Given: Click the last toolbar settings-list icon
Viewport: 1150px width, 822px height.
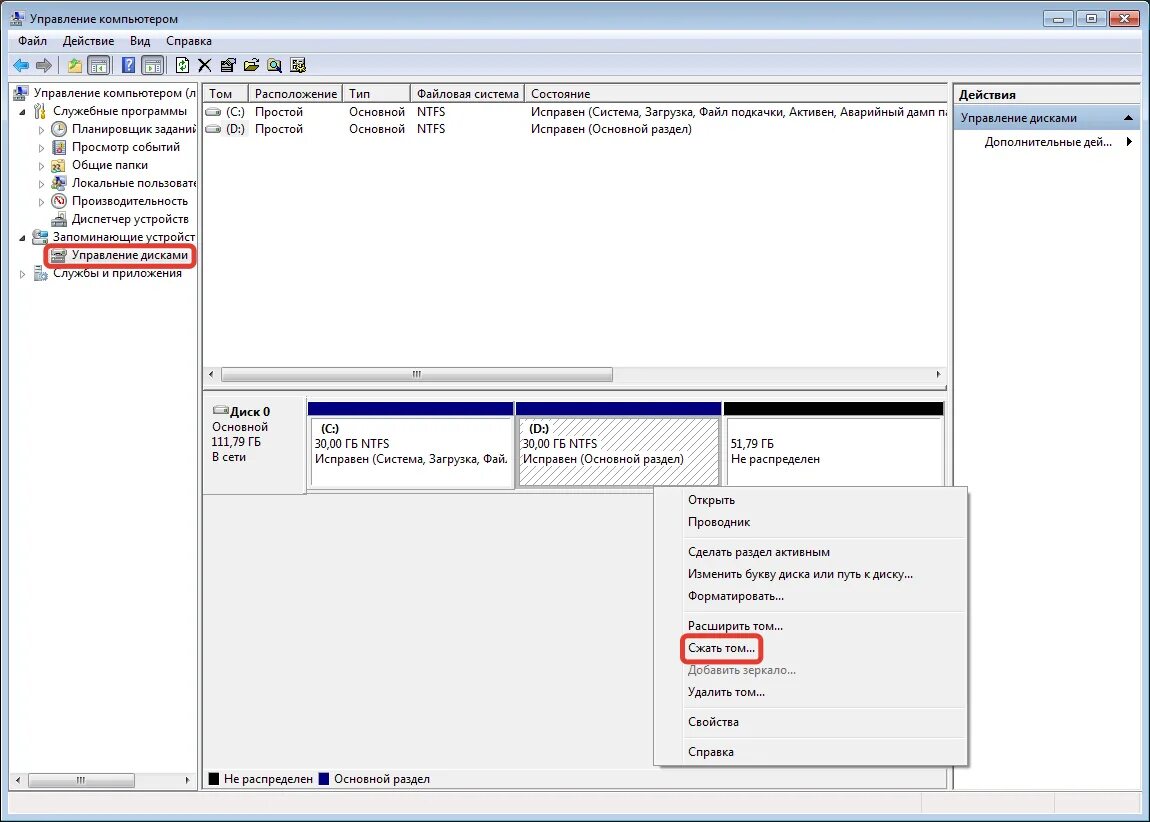Looking at the screenshot, I should click(x=298, y=65).
